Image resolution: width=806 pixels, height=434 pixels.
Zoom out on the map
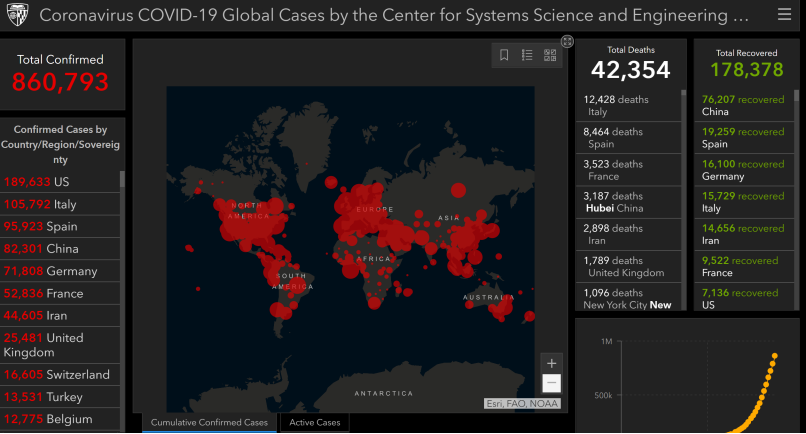click(551, 383)
